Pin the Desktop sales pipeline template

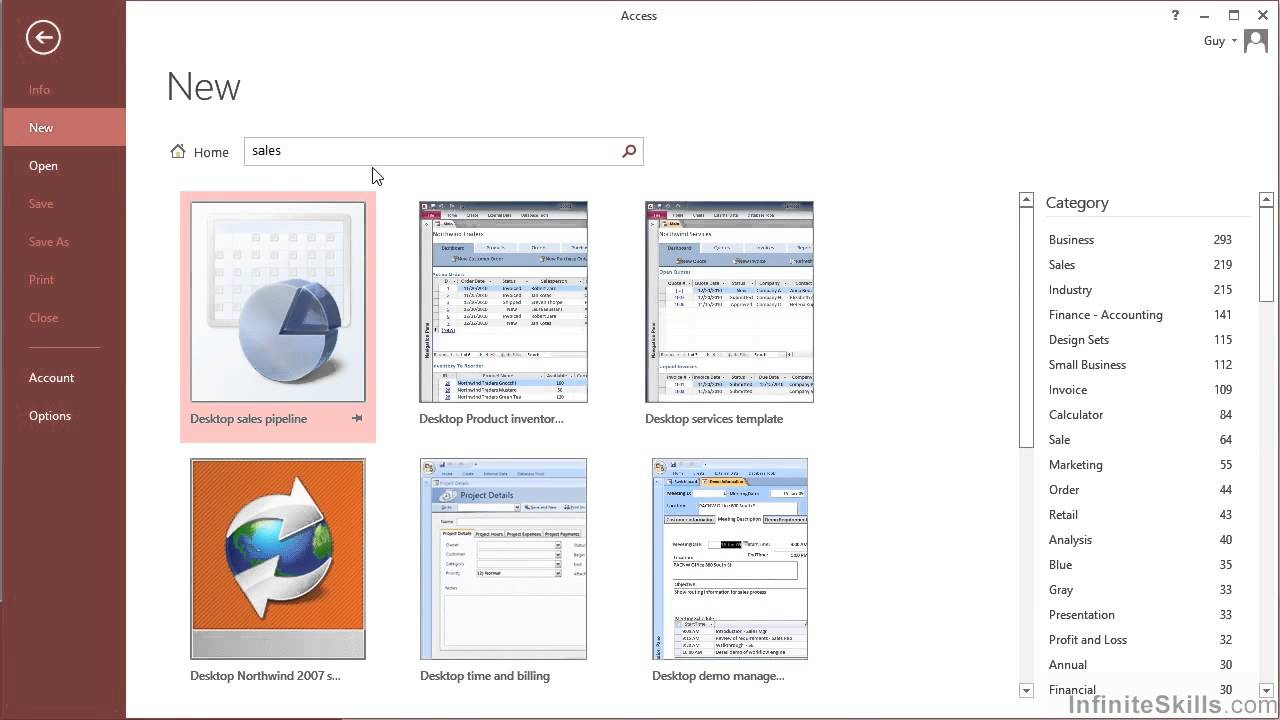coord(357,419)
